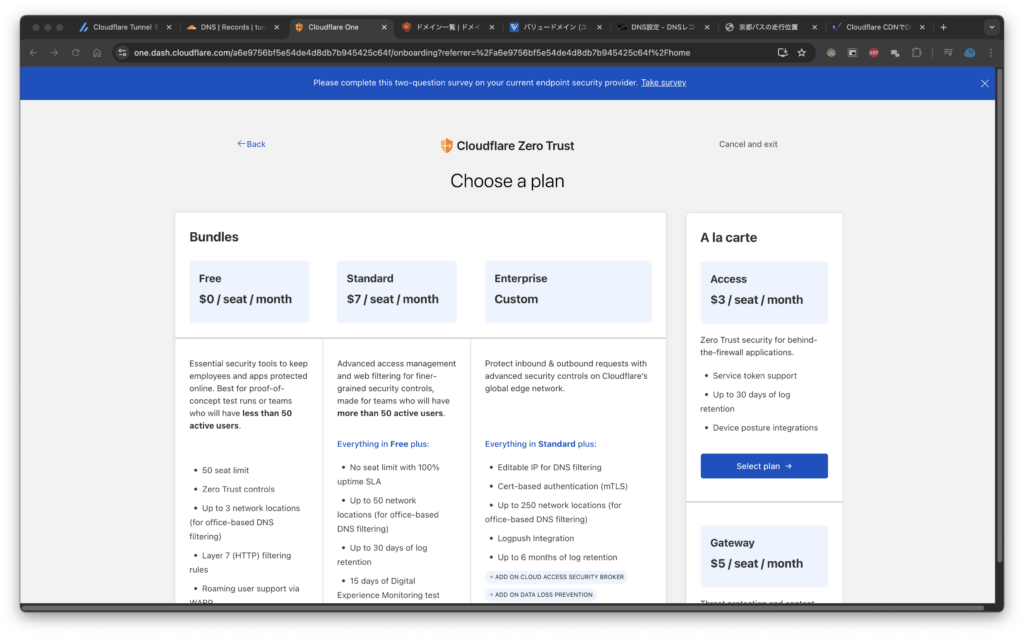Open the picture-in-picture extension icon
Viewport: 1024px width, 637px height.
[x=852, y=53]
